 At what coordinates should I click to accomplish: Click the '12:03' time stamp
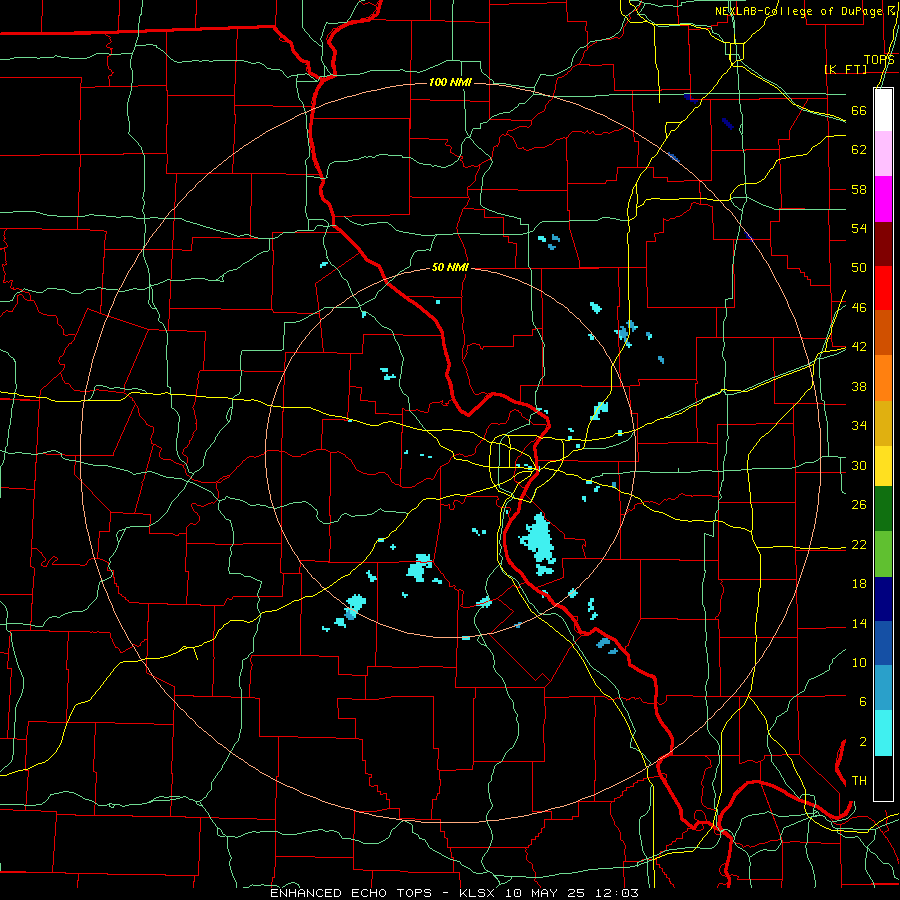(x=616, y=893)
